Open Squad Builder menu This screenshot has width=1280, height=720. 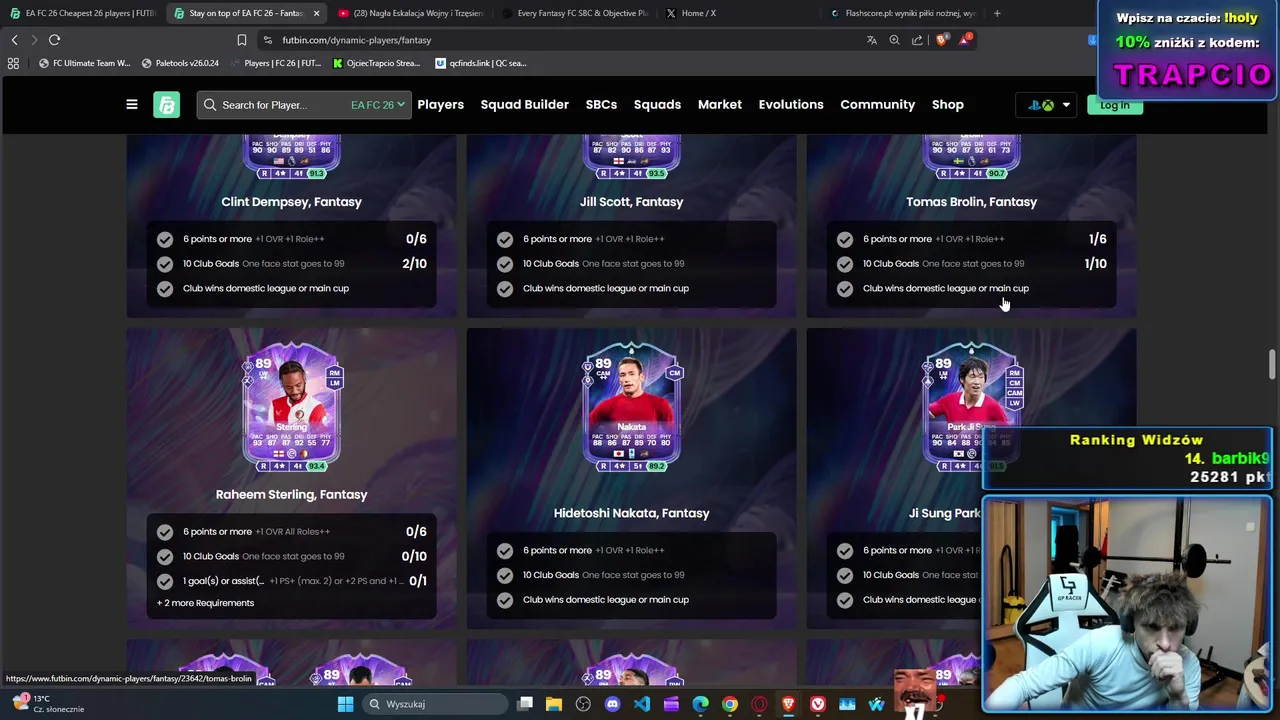pos(524,104)
